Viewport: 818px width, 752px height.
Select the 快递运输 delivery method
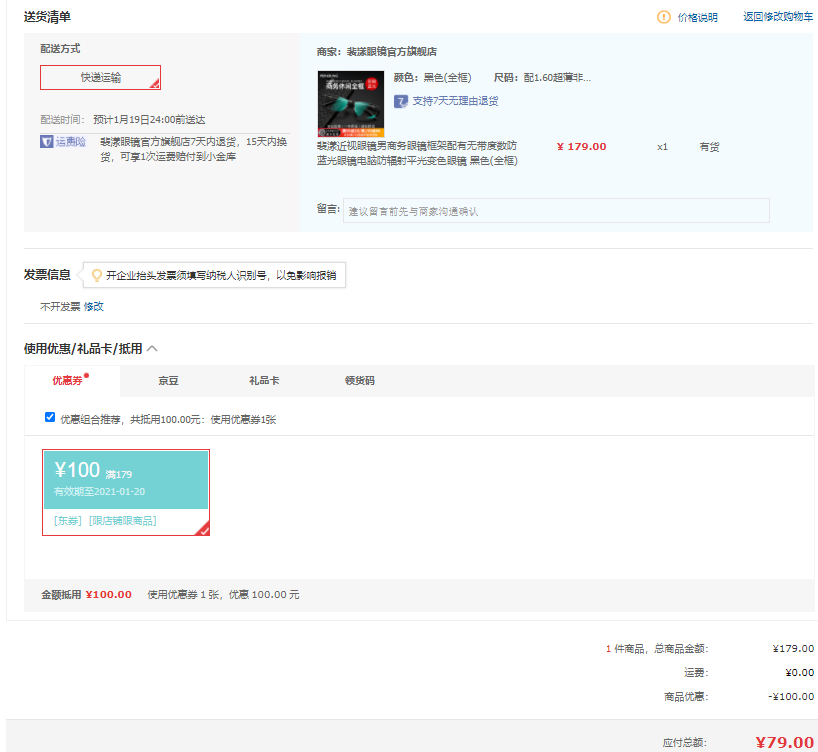coord(100,77)
